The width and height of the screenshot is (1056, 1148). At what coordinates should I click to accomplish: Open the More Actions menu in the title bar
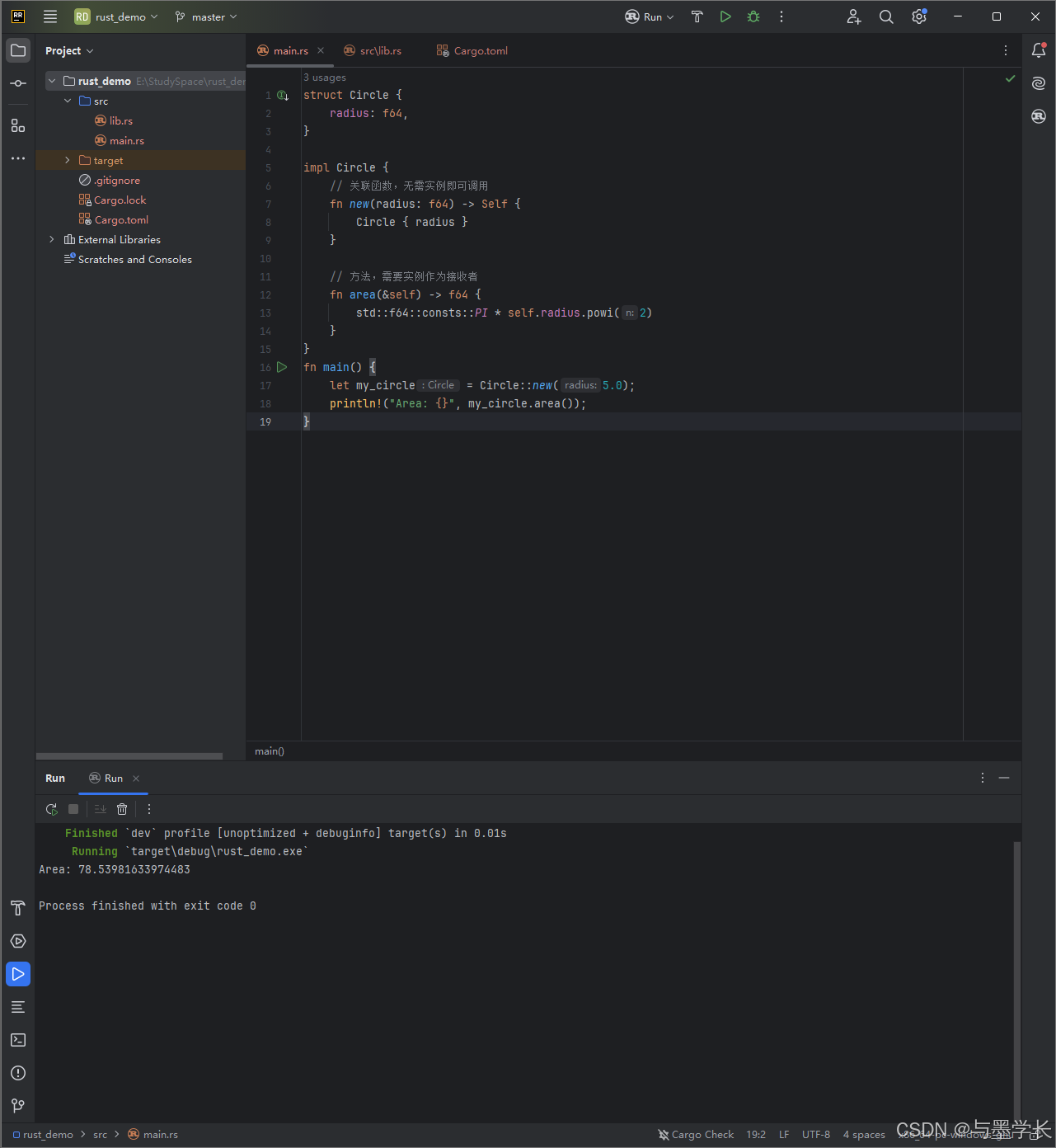click(x=781, y=16)
